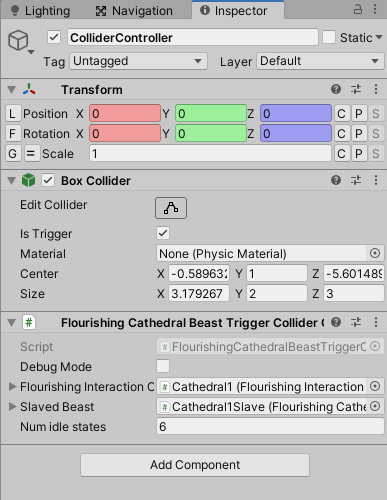Expand the Flourishing Interaction foldout arrow

[x=12, y=386]
